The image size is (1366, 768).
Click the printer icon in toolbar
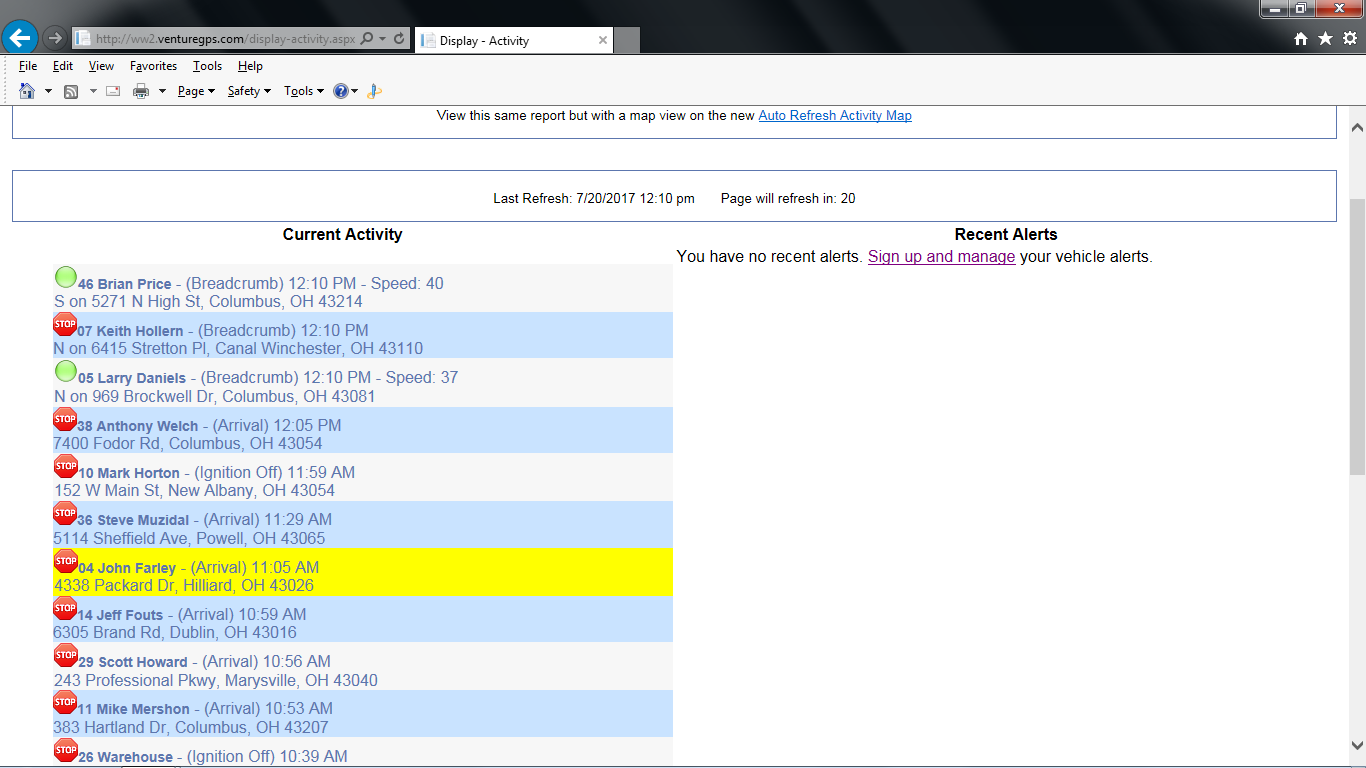point(141,91)
